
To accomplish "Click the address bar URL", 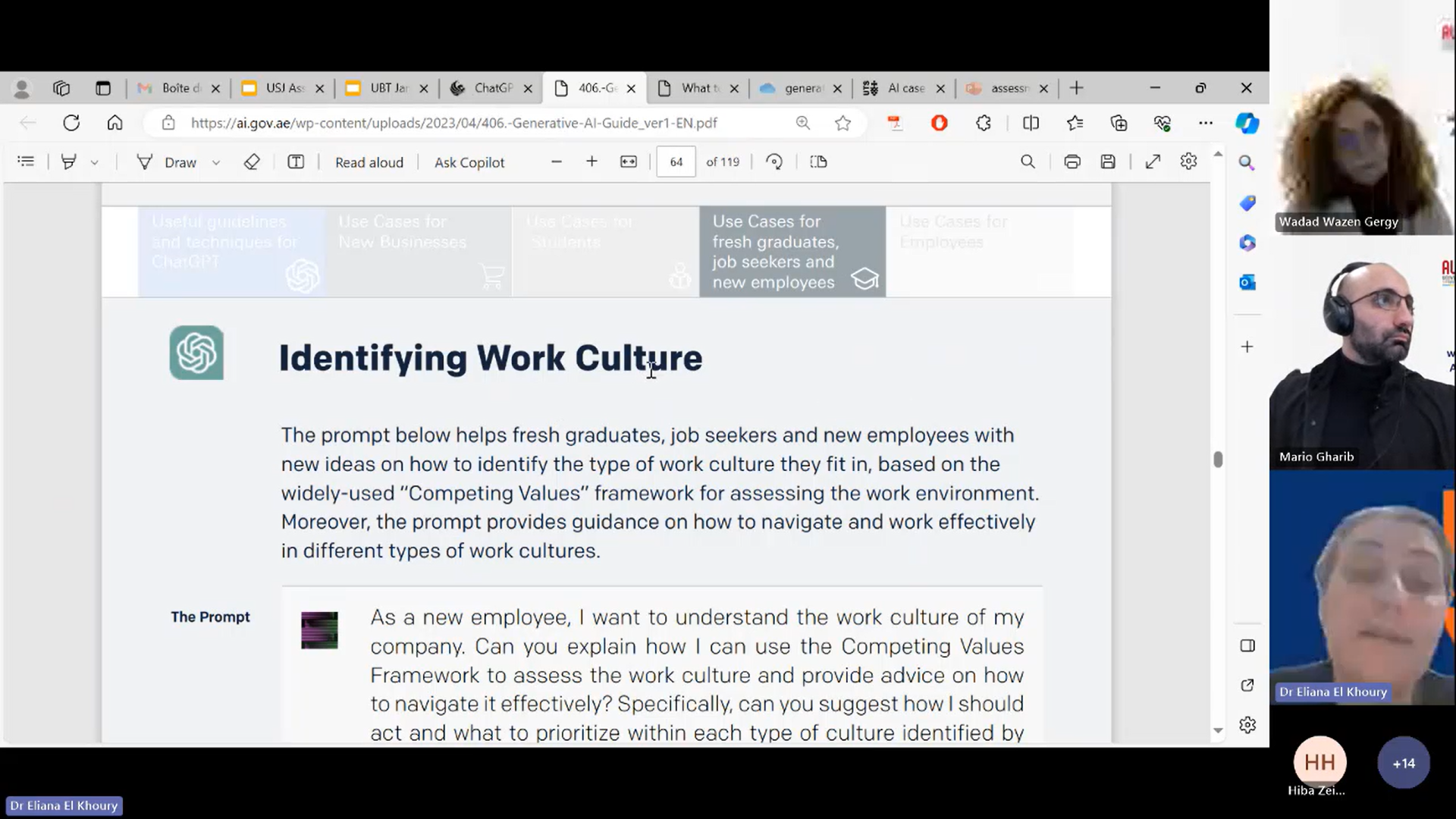I will click(453, 123).
